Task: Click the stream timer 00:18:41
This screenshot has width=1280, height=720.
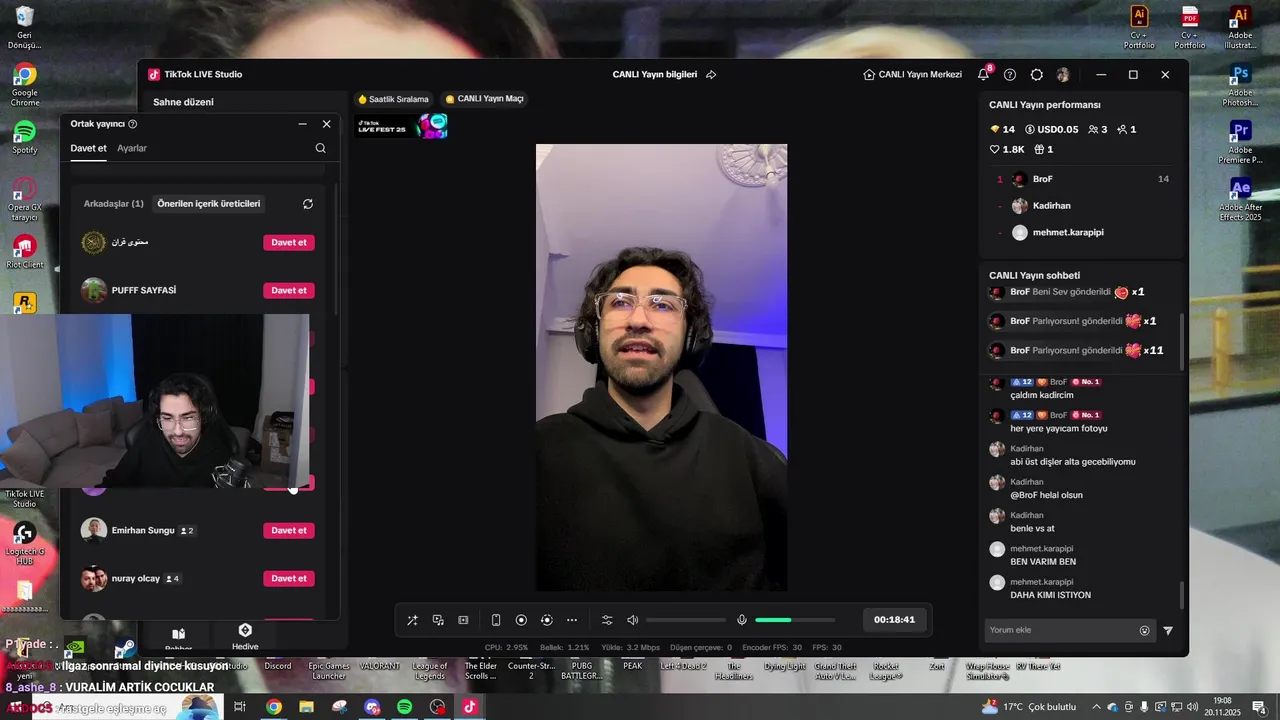Action: pos(894,620)
